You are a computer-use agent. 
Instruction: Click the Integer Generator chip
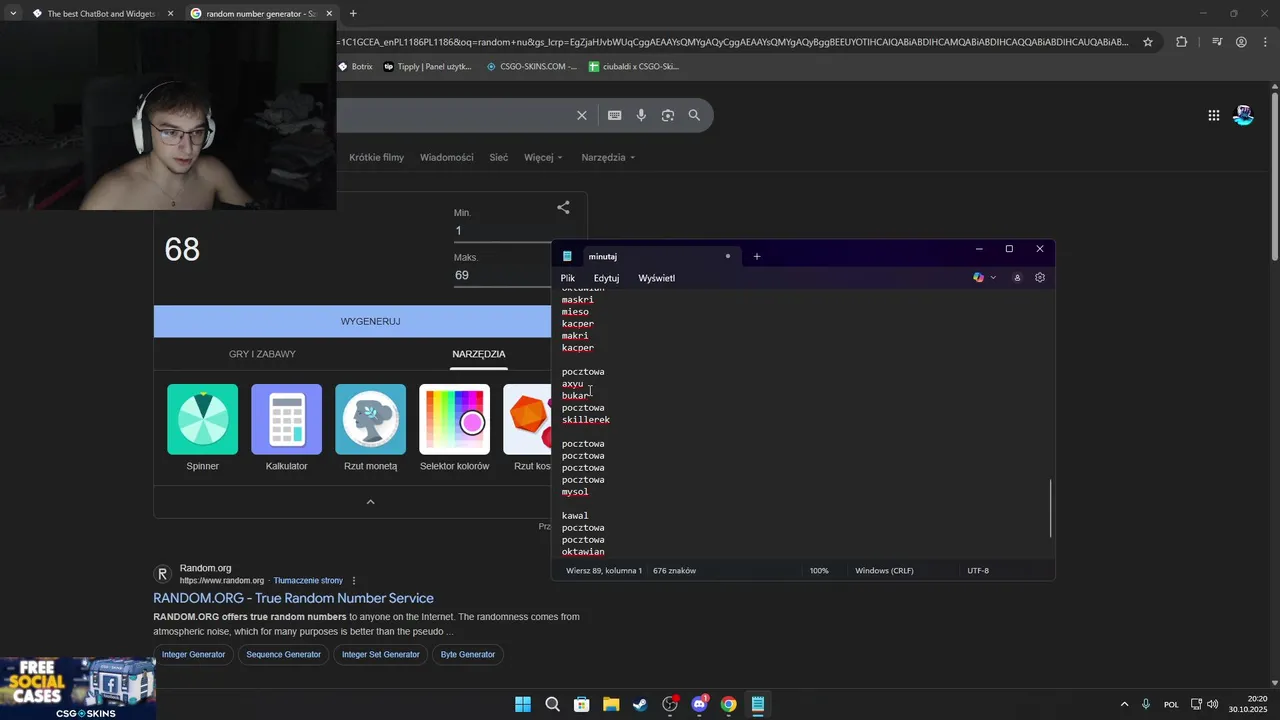pos(194,654)
